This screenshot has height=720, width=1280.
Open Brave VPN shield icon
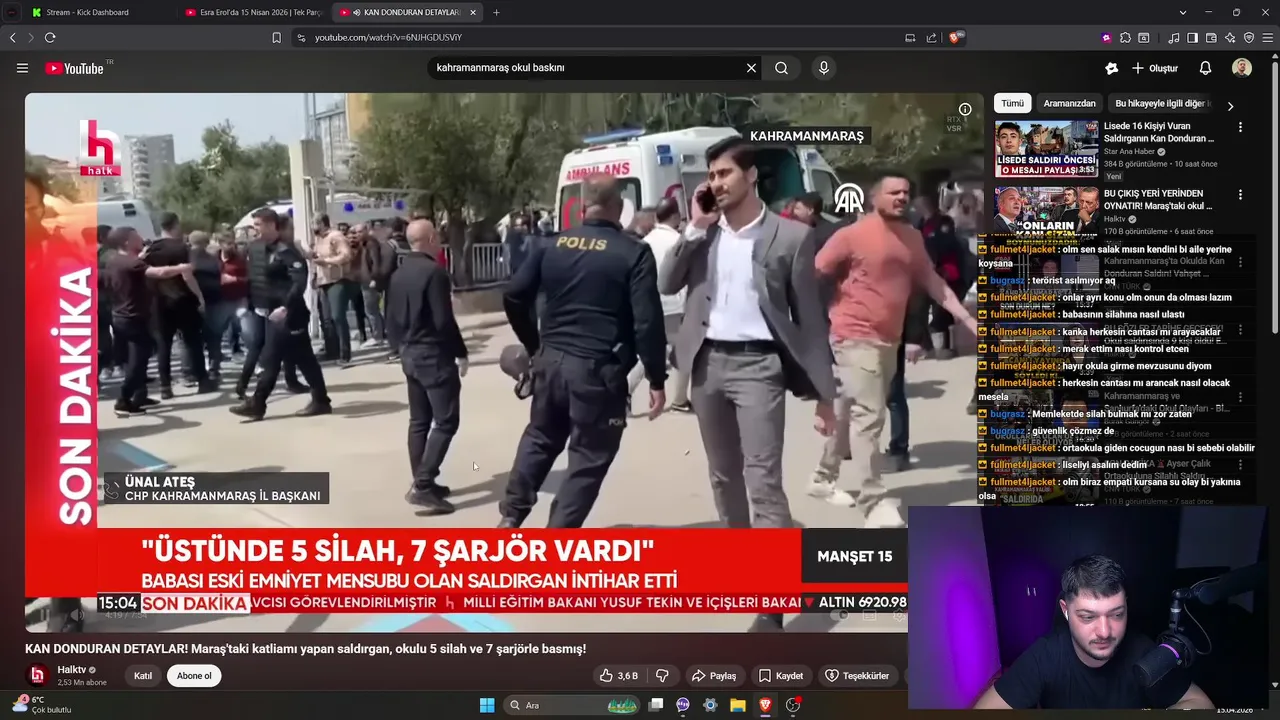pos(1249,37)
